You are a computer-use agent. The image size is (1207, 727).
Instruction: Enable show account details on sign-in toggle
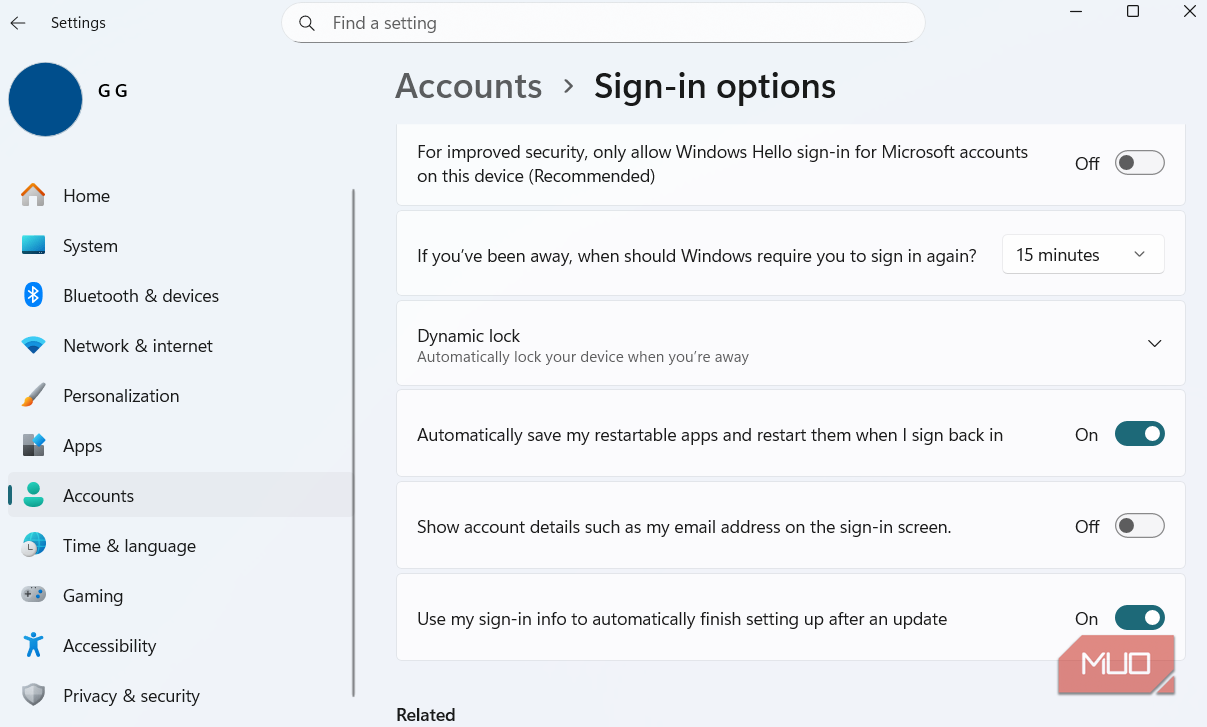[1140, 526]
